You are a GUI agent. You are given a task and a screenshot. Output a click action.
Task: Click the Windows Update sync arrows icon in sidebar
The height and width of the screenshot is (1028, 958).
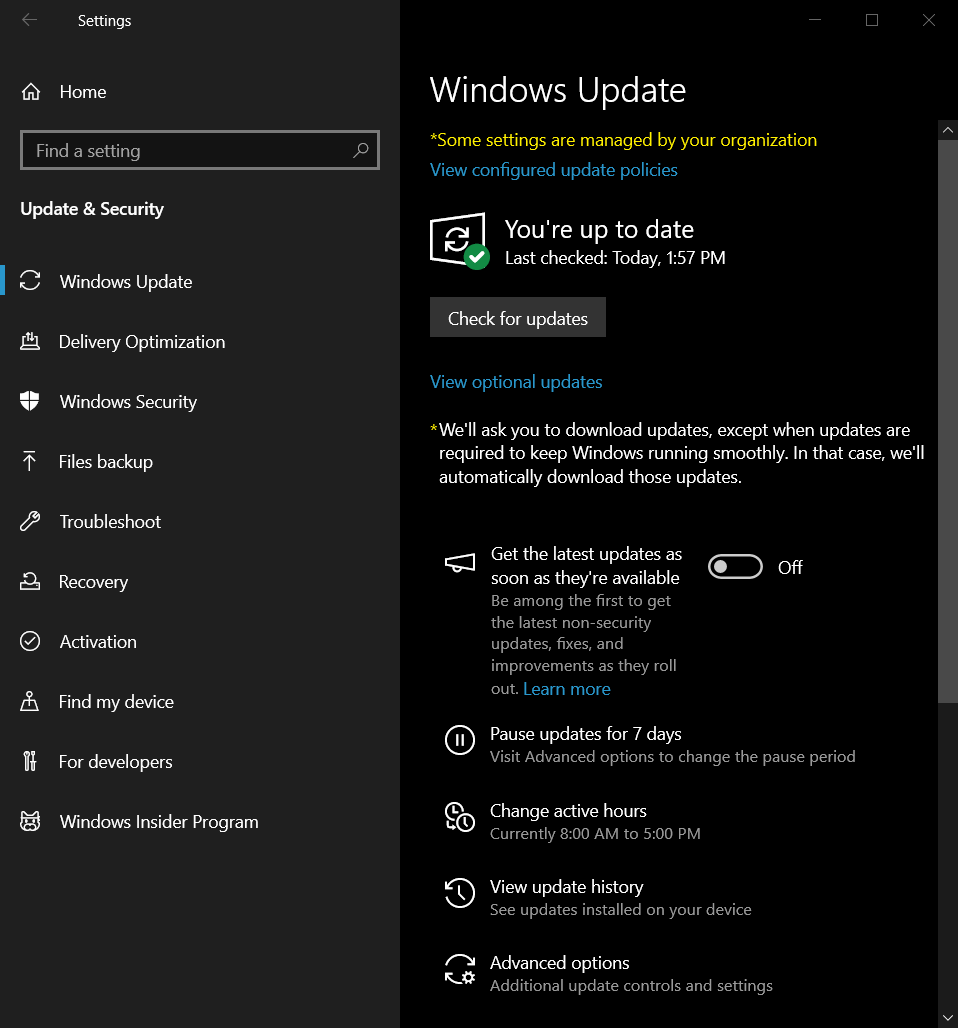coord(30,281)
